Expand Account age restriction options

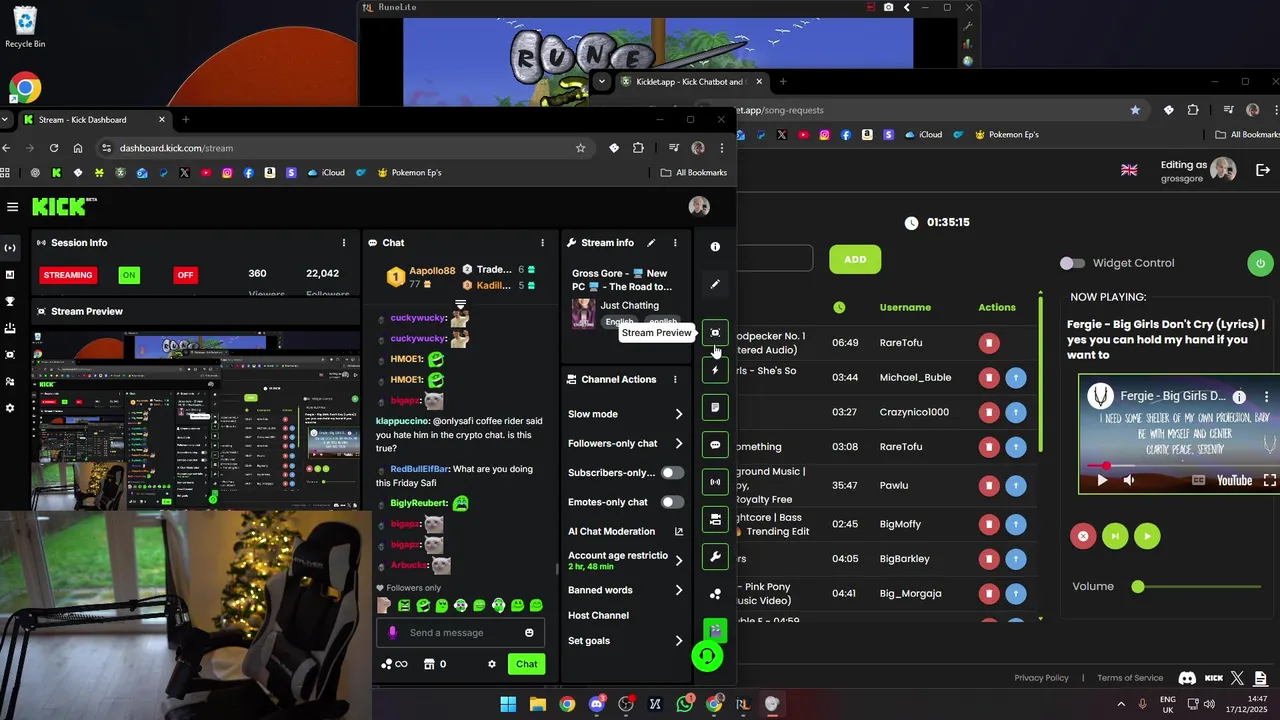tap(679, 560)
